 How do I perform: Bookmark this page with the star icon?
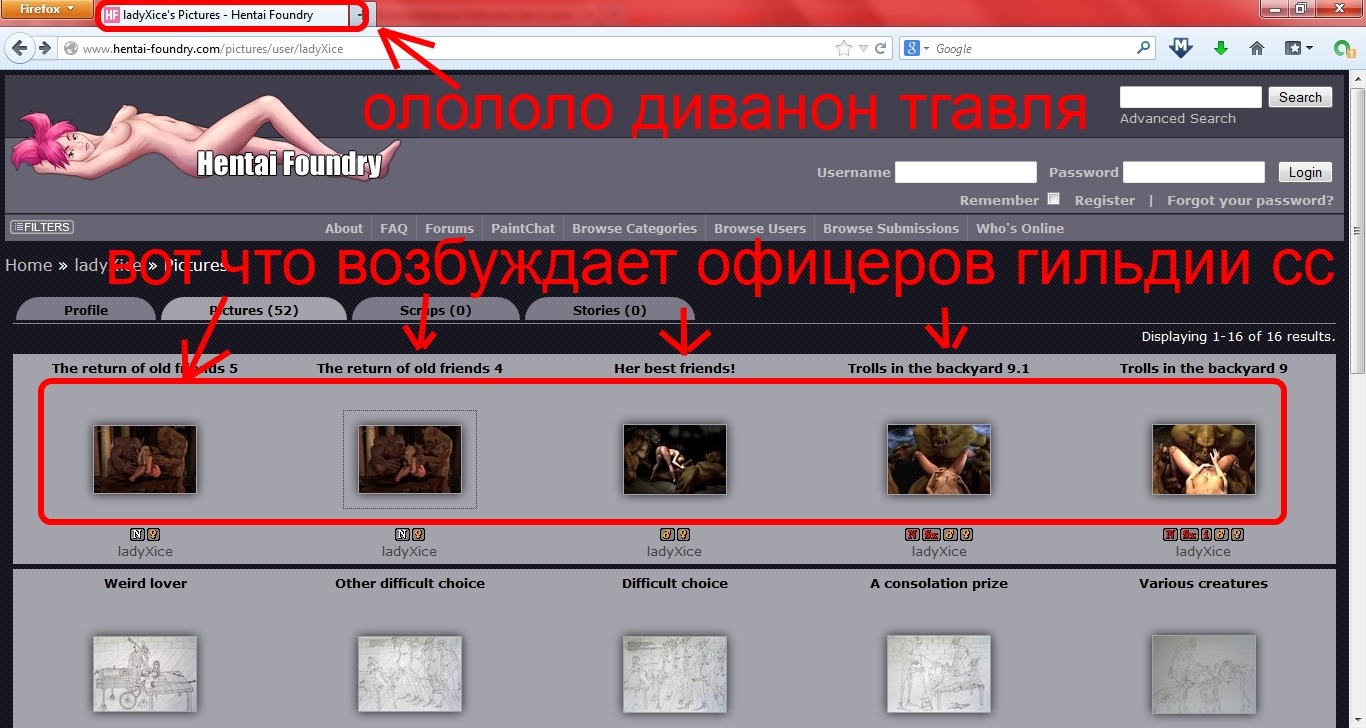[844, 48]
